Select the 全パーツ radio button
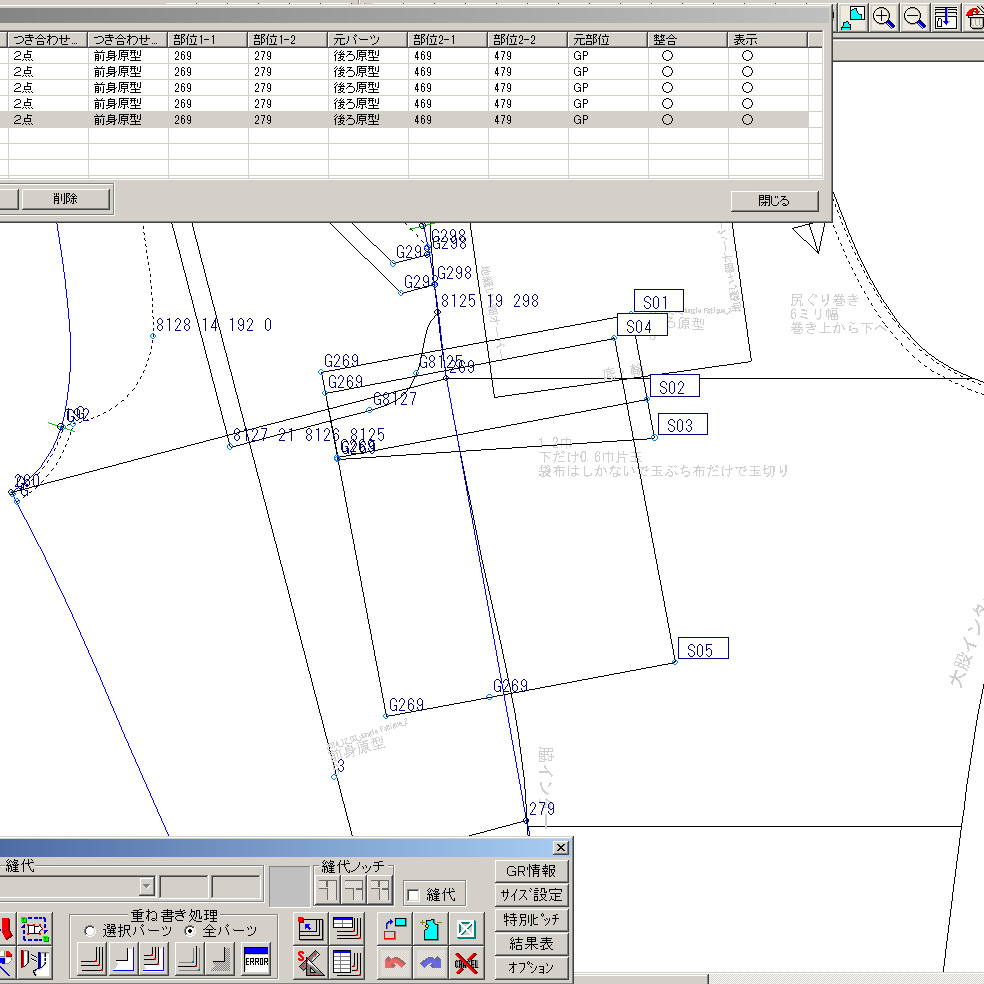984x984 pixels. [x=190, y=931]
